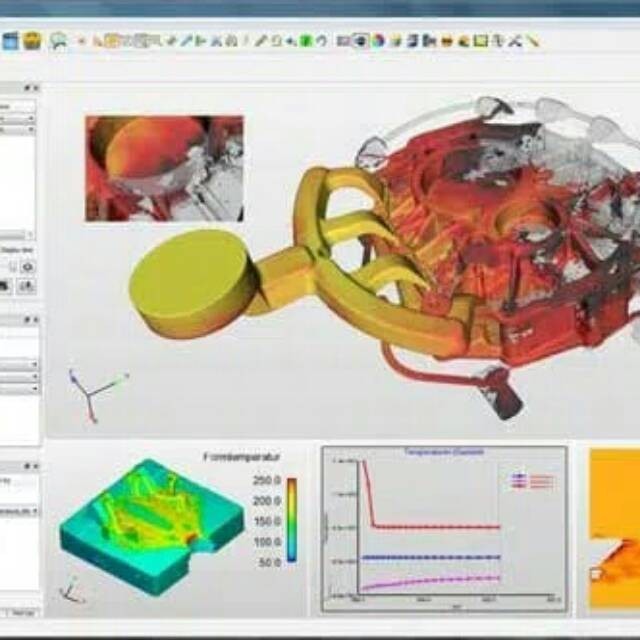Click the orange thumbnail view at bottom right

[x=614, y=530]
